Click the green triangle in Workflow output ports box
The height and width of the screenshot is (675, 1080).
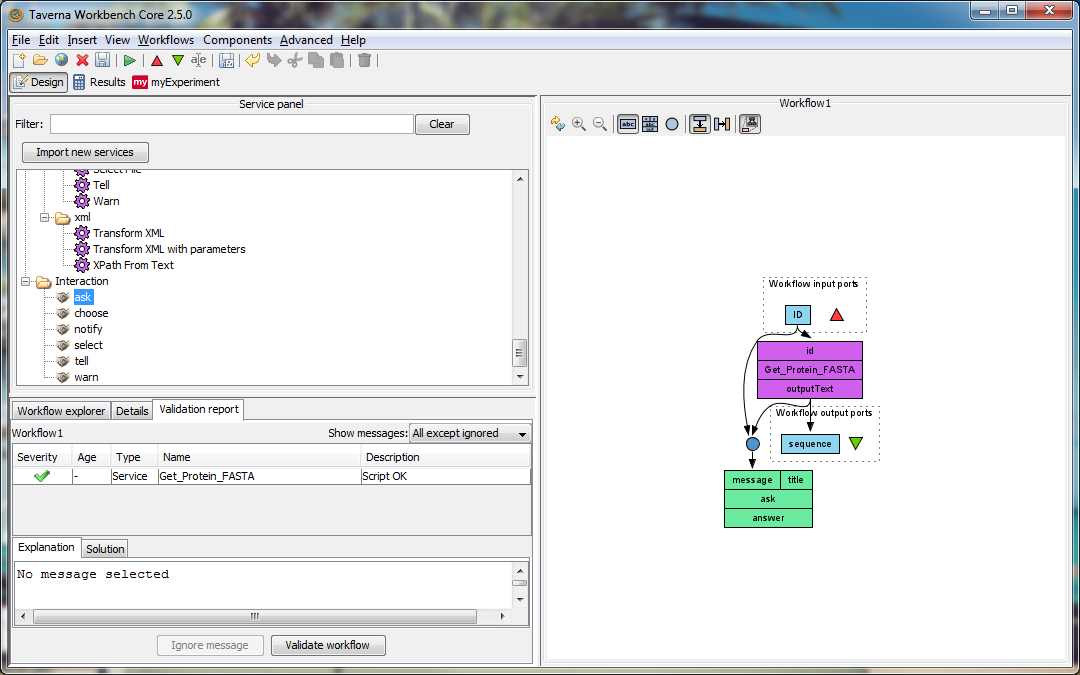(855, 444)
